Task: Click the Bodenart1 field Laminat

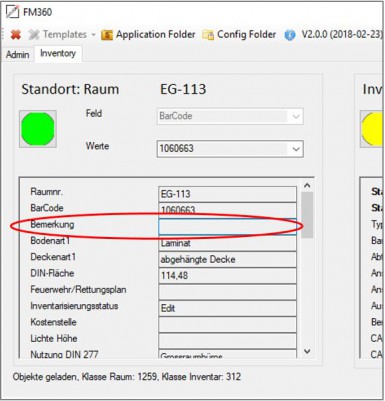Action: point(227,243)
